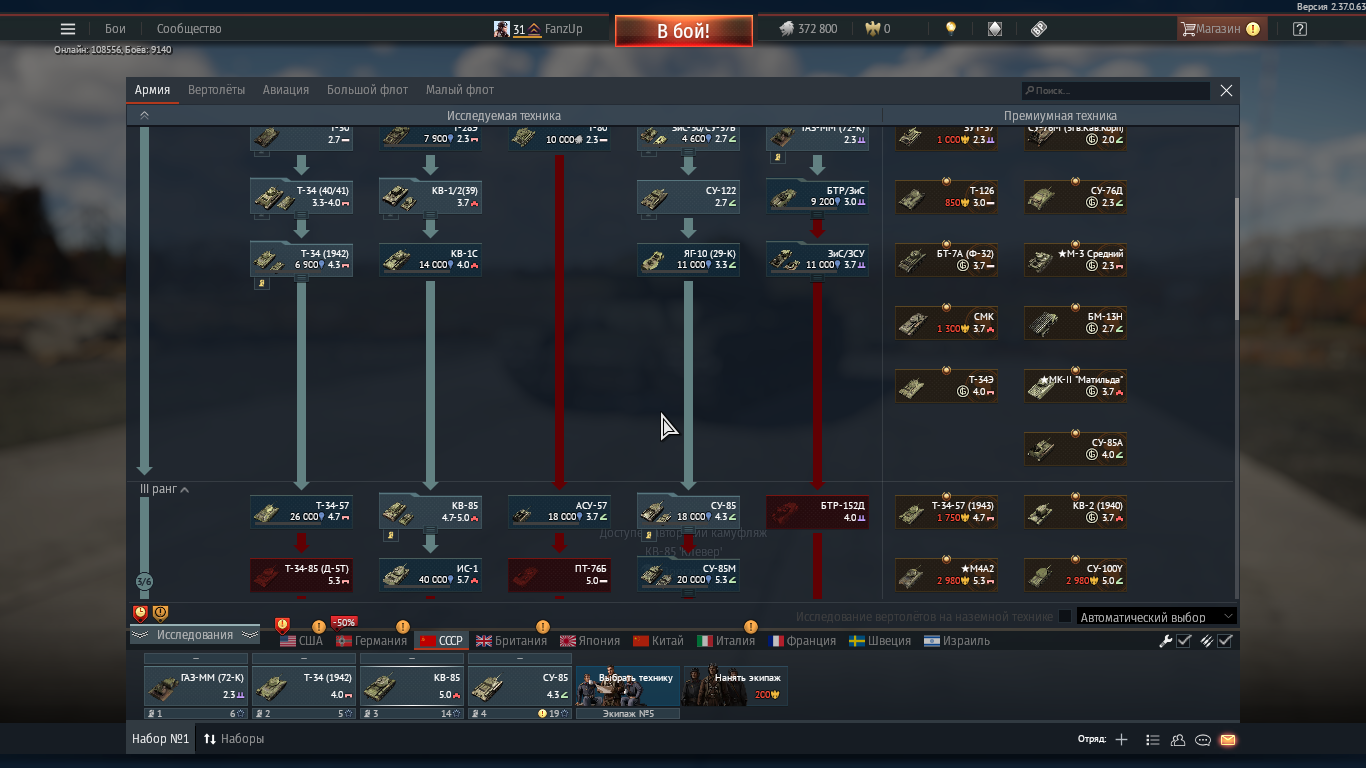
Task: Expand the Исследования panel
Action: tap(195, 635)
